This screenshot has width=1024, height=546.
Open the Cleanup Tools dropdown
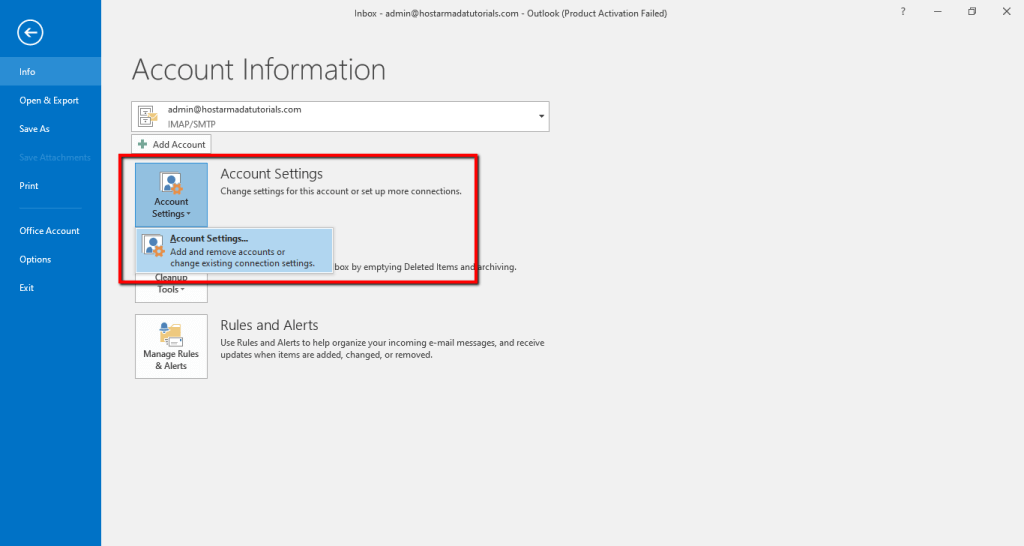[171, 287]
